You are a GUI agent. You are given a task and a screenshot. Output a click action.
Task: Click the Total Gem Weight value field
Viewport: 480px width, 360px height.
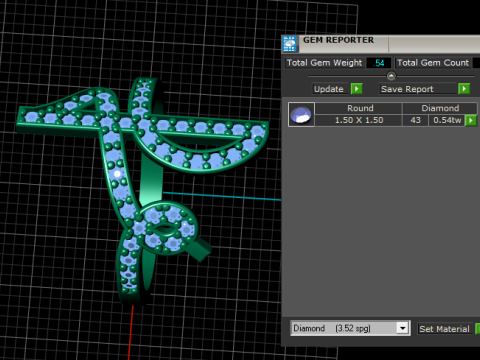point(379,63)
